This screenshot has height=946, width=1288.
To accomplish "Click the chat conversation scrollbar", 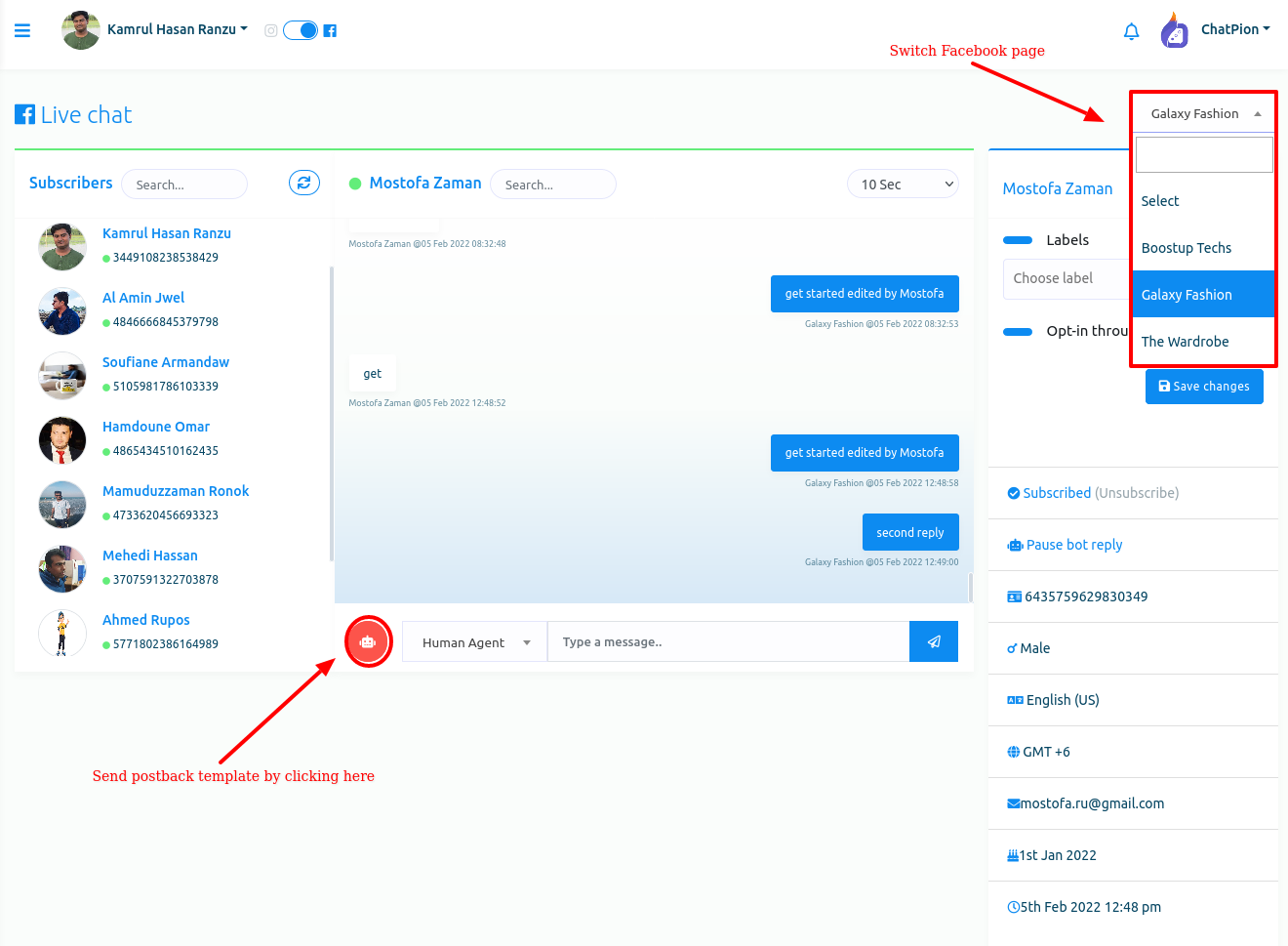I will click(970, 587).
